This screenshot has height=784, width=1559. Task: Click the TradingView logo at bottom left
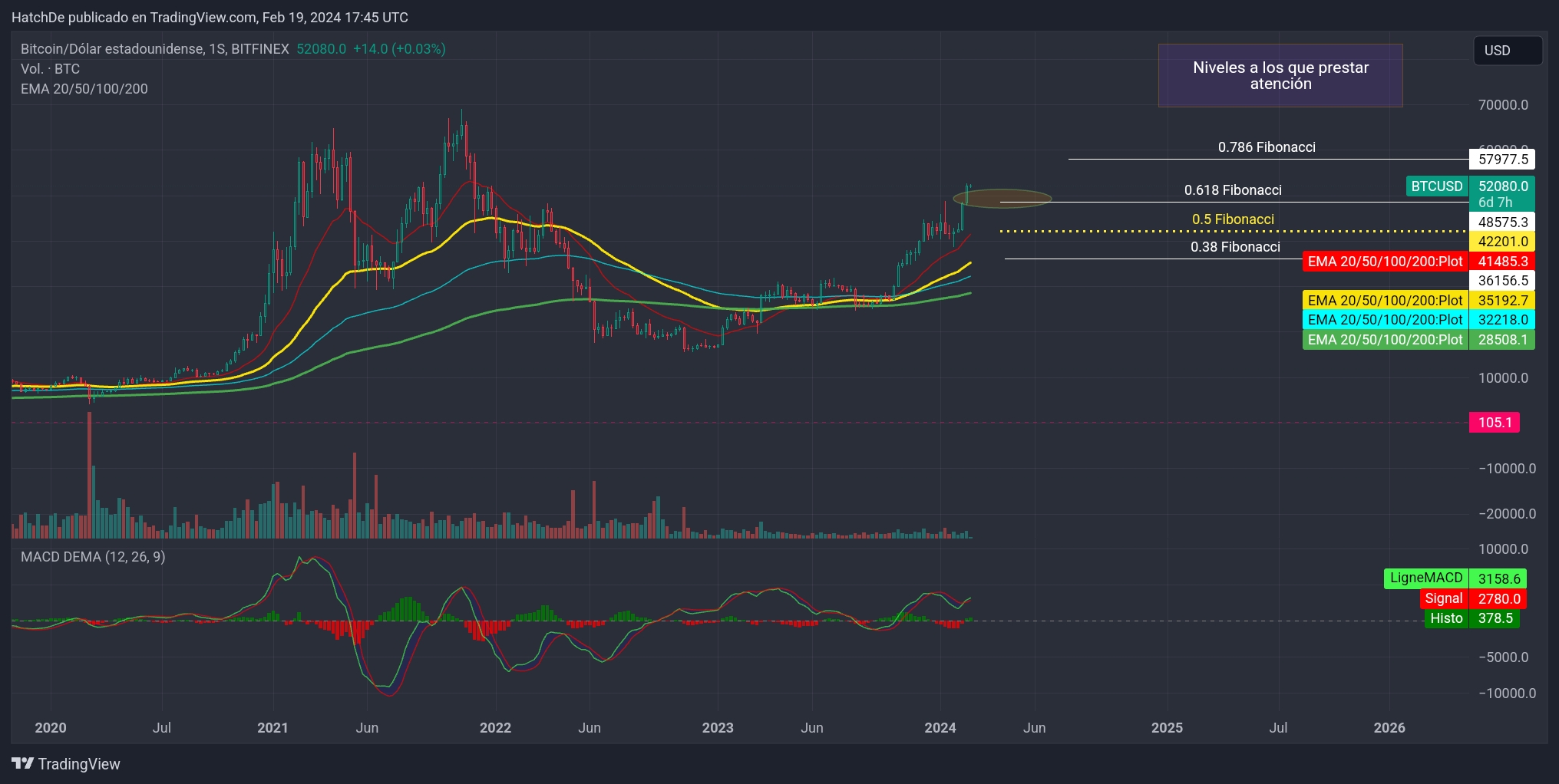click(66, 764)
